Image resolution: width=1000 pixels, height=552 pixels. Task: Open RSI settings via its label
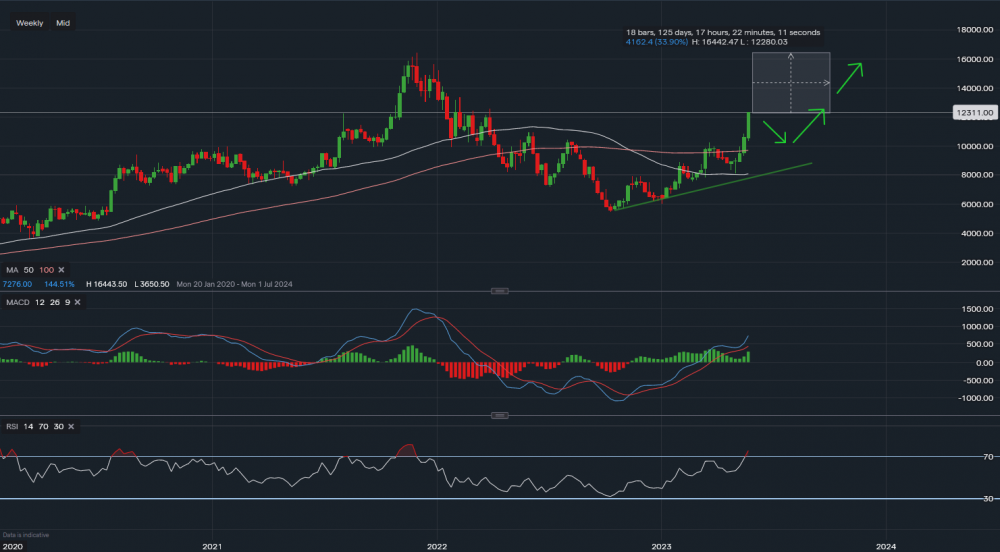point(12,427)
